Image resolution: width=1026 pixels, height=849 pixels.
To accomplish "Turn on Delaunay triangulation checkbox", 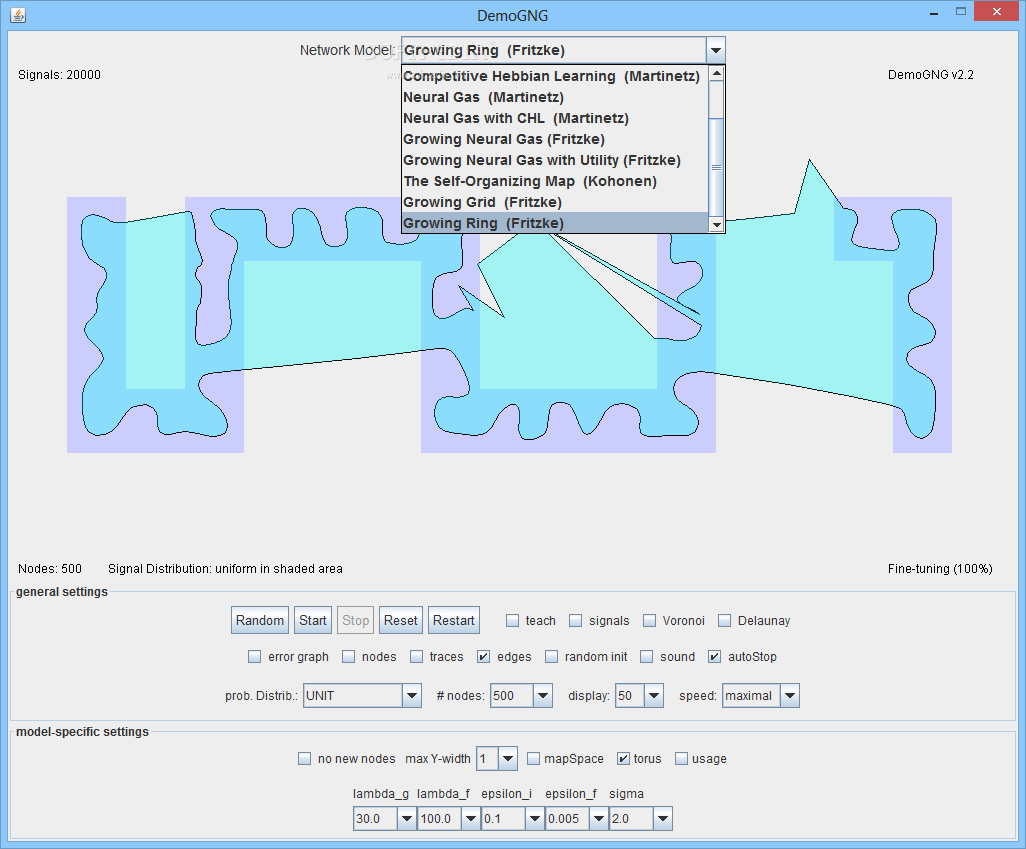I will (724, 621).
